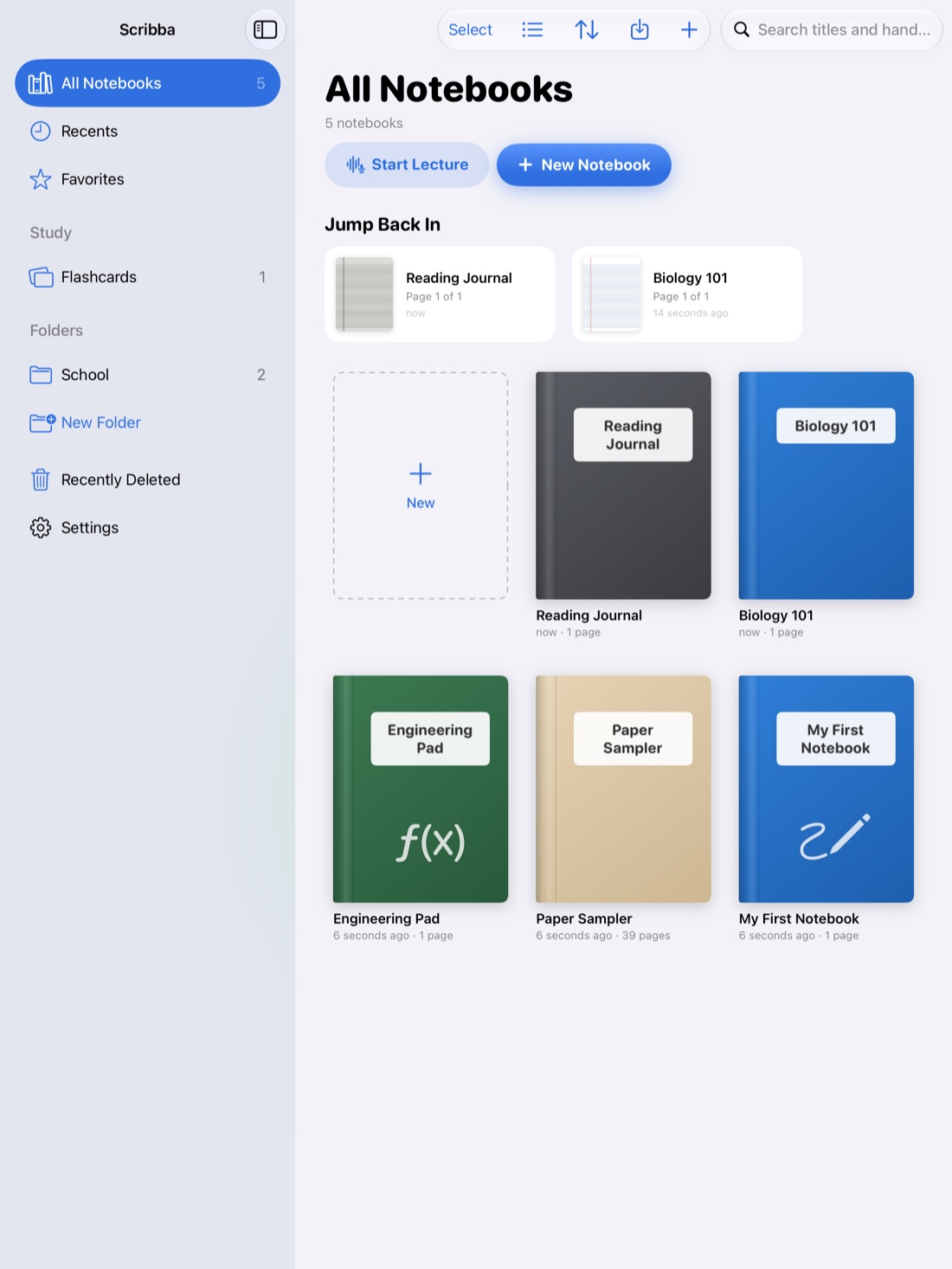The height and width of the screenshot is (1269, 952).
Task: Open the green Engineering Pad notebook
Action: [x=421, y=789]
